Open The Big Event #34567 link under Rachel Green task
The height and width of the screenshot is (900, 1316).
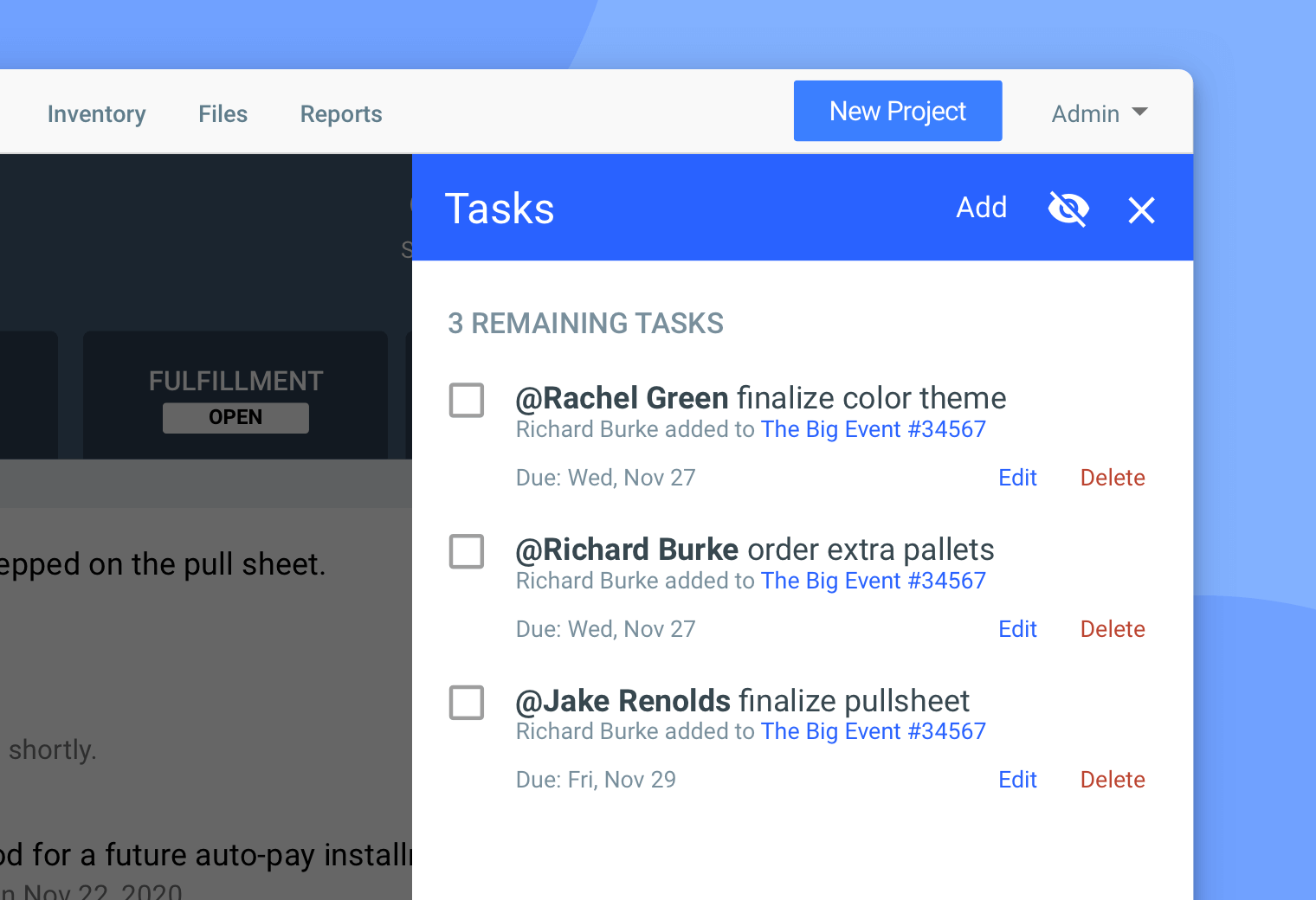click(874, 429)
